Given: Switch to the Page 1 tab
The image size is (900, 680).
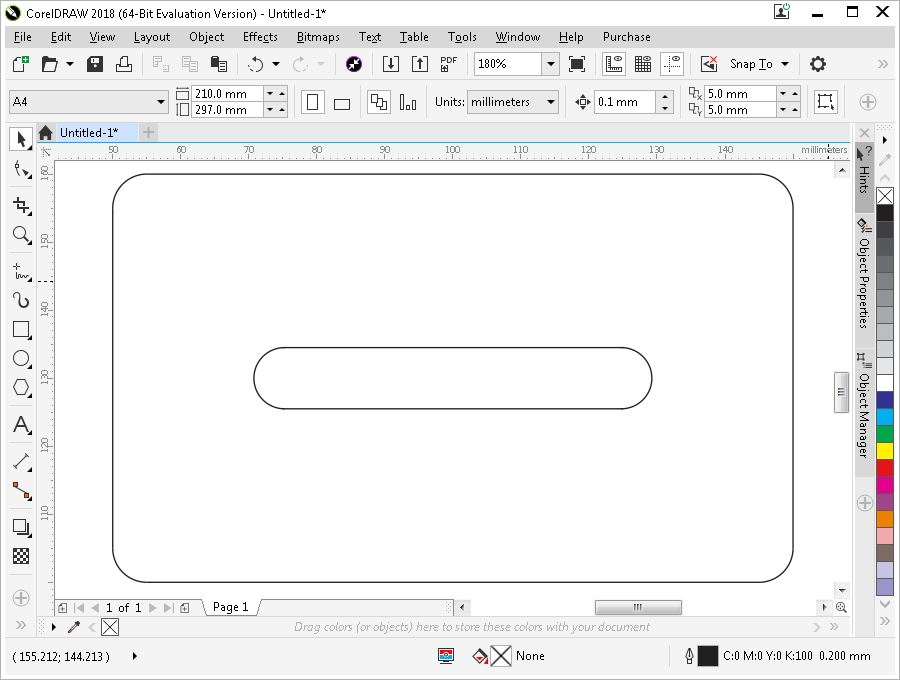Looking at the screenshot, I should [231, 607].
